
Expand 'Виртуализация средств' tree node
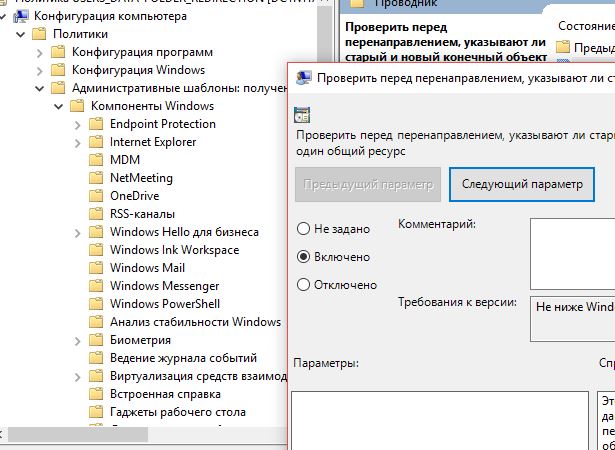[x=77, y=377]
